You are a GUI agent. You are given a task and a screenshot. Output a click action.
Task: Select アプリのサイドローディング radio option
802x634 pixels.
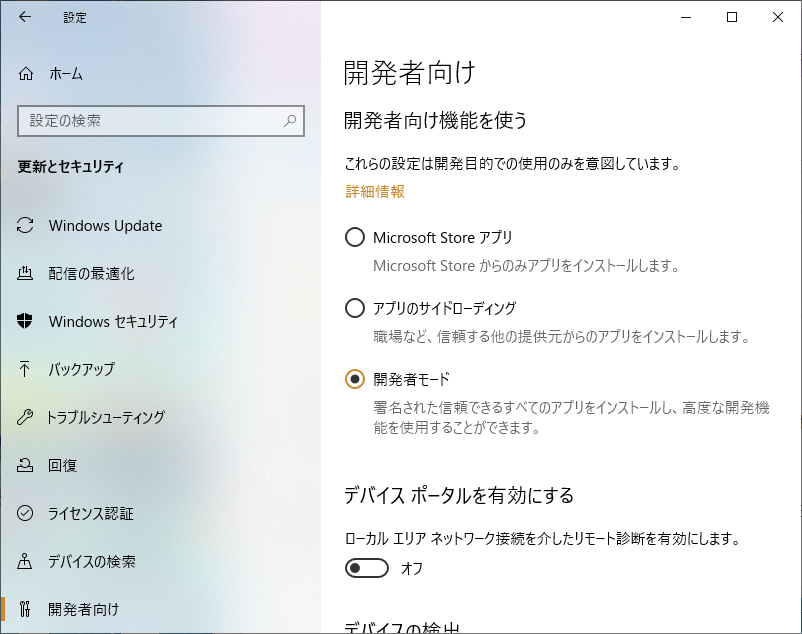tap(355, 308)
